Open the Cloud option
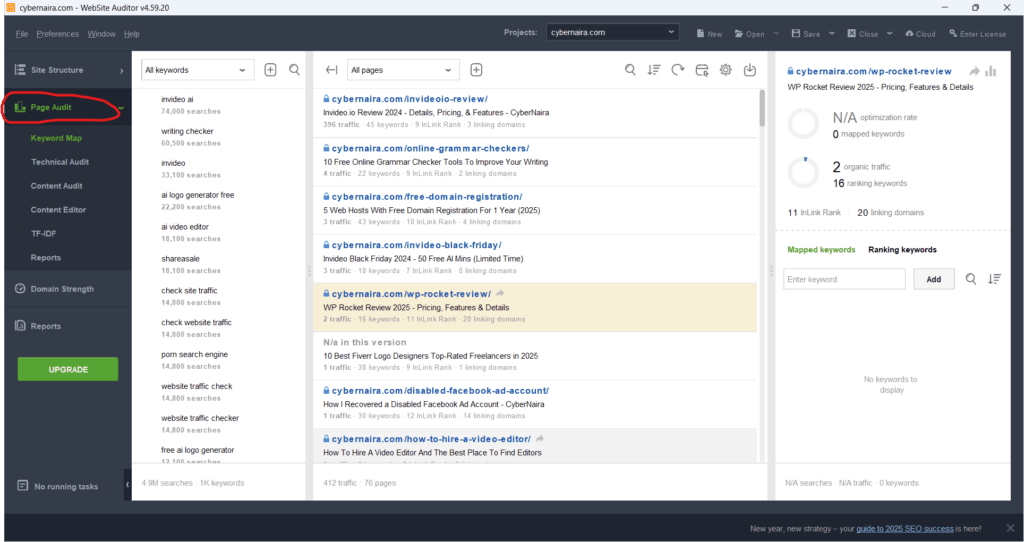The height and width of the screenshot is (542, 1024). coord(920,33)
